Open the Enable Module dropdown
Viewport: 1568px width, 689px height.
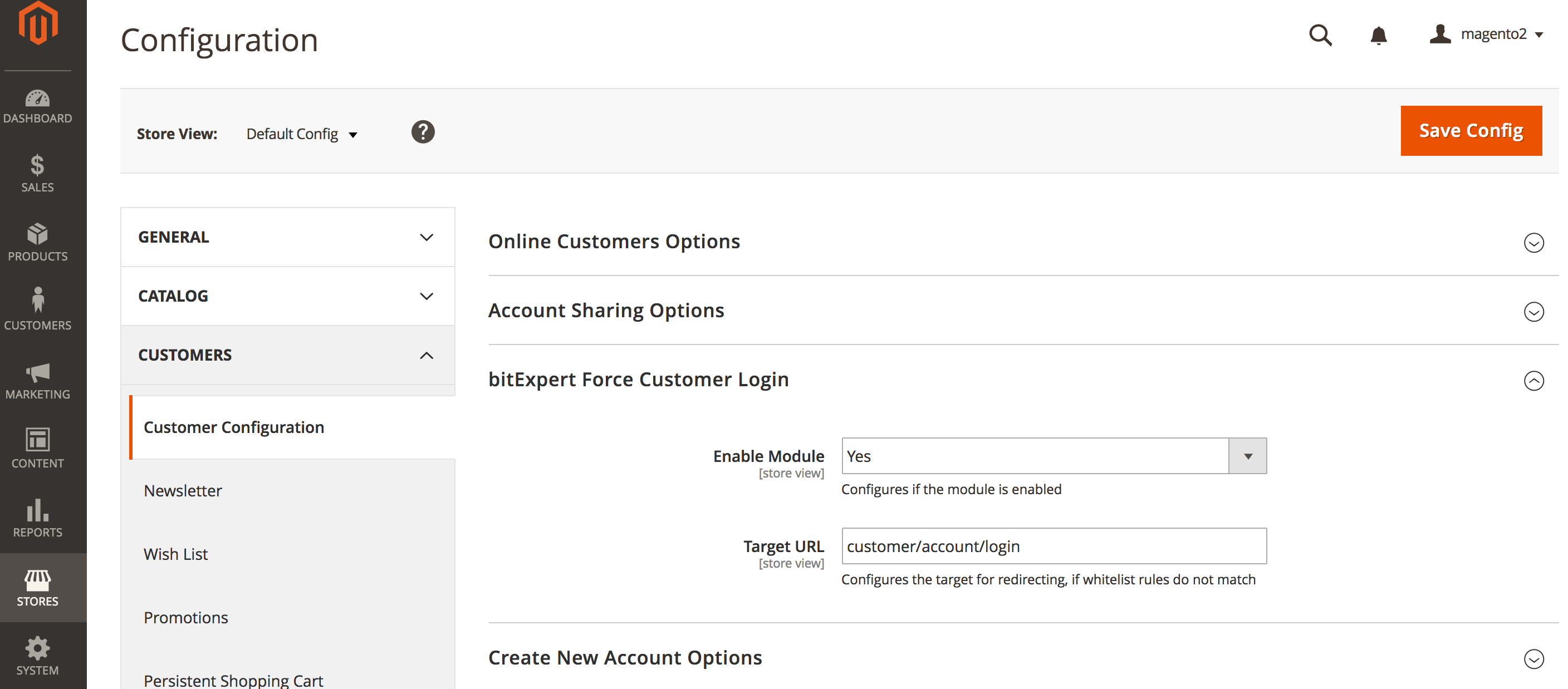point(1247,455)
